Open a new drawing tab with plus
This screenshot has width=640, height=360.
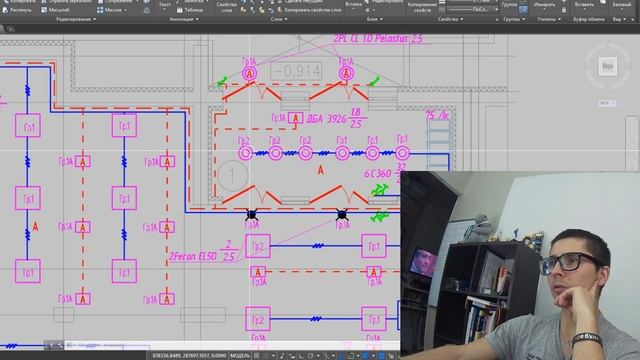coord(11,29)
